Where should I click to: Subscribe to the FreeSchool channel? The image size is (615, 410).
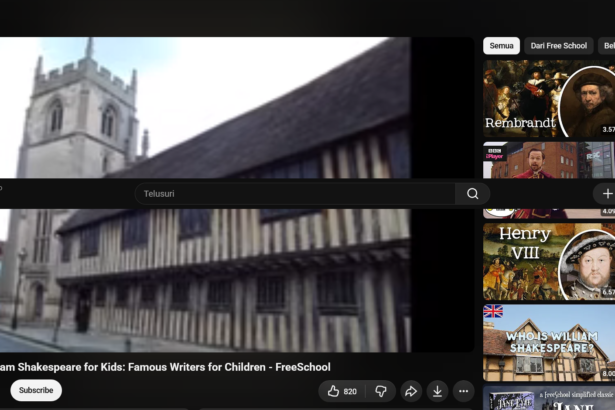pyautogui.click(x=36, y=390)
